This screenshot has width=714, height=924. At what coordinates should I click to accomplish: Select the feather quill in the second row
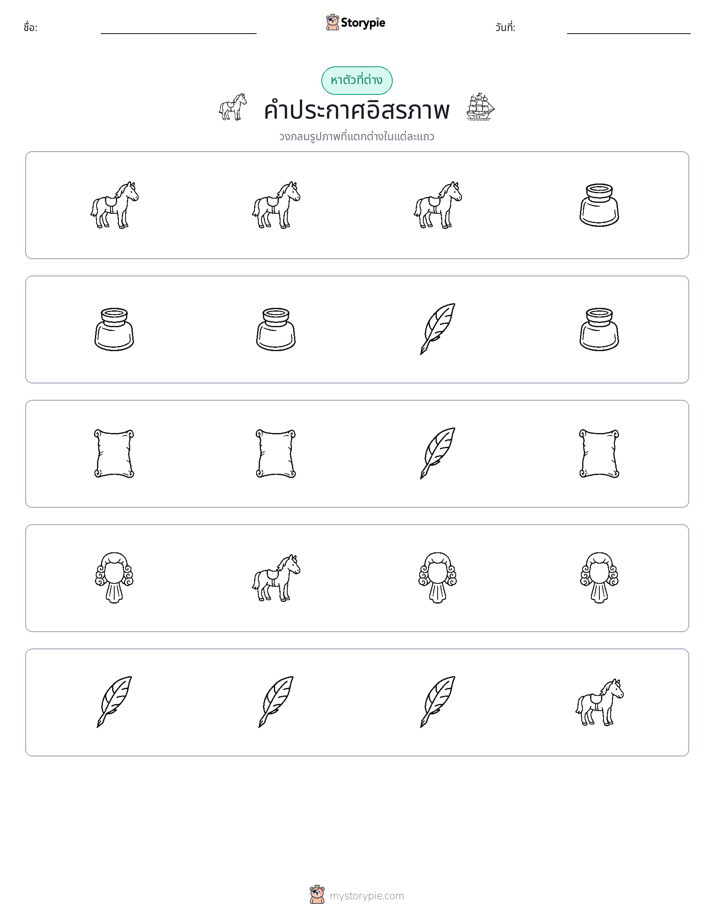(x=438, y=329)
